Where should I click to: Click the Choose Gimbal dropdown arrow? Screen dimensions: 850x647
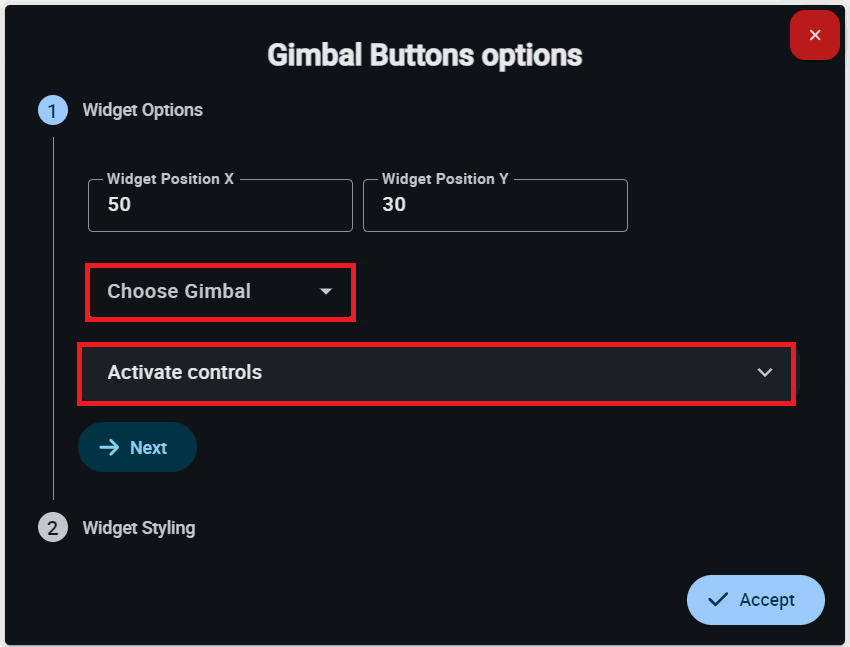[x=325, y=292]
